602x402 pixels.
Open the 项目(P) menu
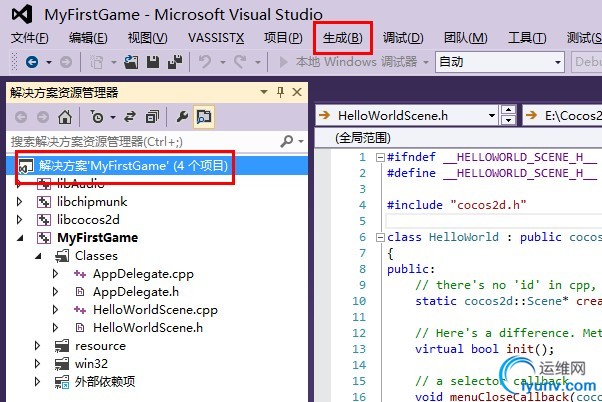pyautogui.click(x=283, y=38)
